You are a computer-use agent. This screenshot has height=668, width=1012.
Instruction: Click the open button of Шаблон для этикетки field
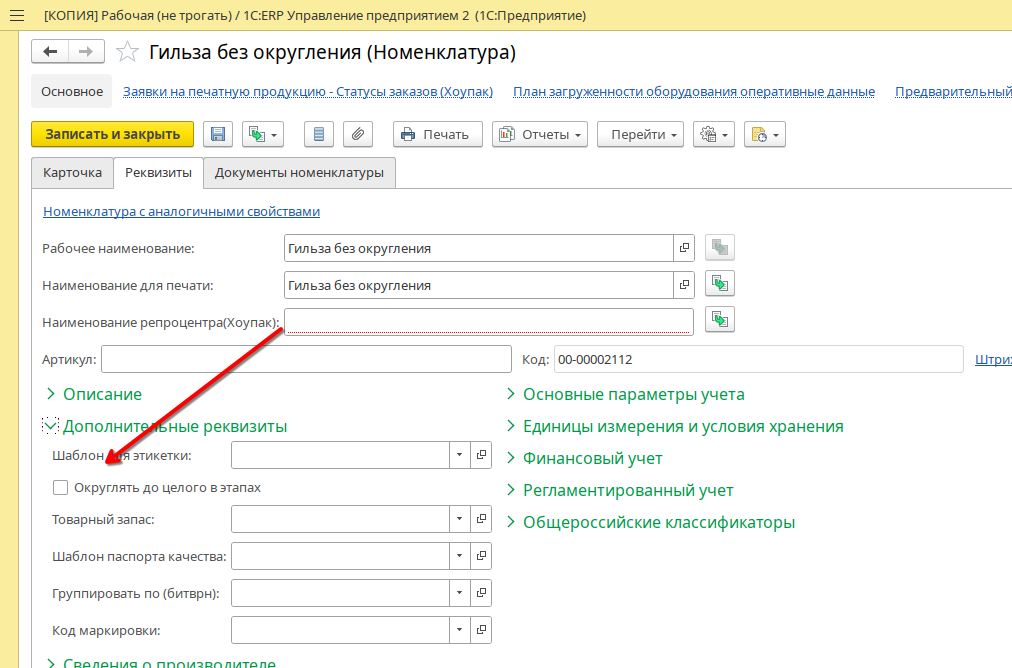click(x=481, y=455)
